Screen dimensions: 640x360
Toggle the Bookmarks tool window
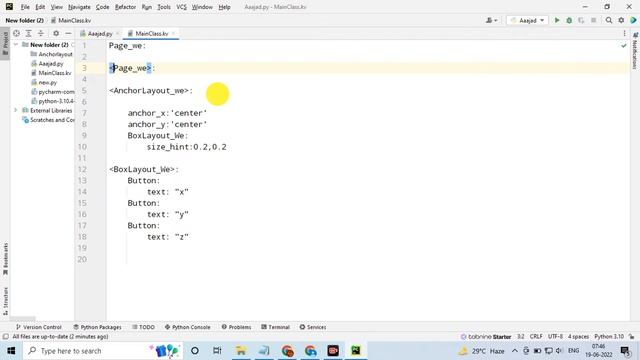pyautogui.click(x=5, y=260)
